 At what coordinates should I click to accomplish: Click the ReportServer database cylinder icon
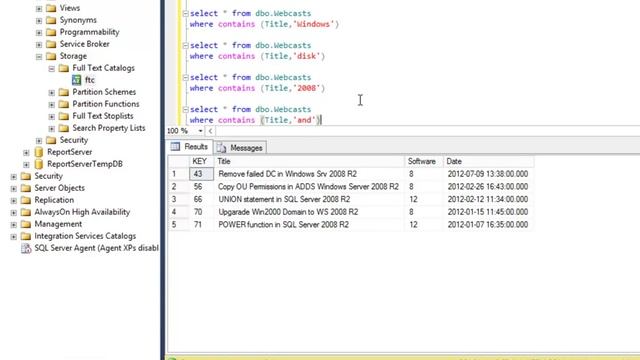click(39, 152)
